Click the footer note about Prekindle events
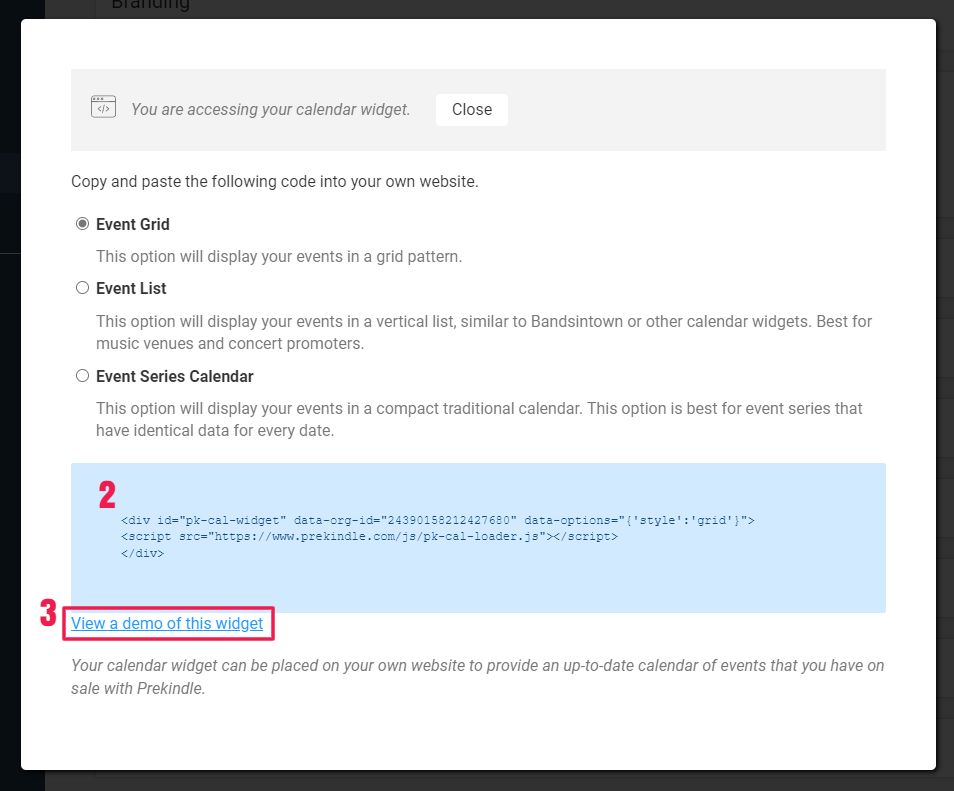This screenshot has height=791, width=954. [x=478, y=677]
